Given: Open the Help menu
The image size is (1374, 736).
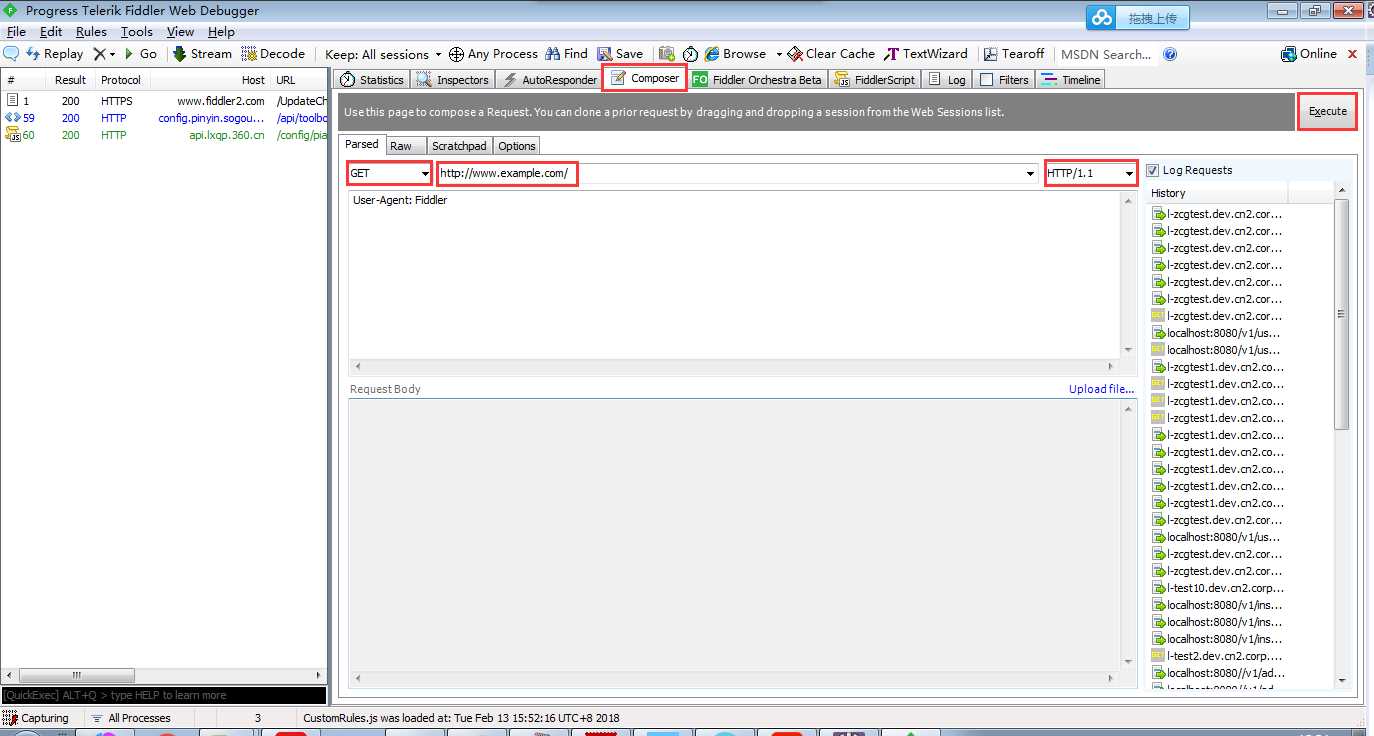Looking at the screenshot, I should click(221, 32).
